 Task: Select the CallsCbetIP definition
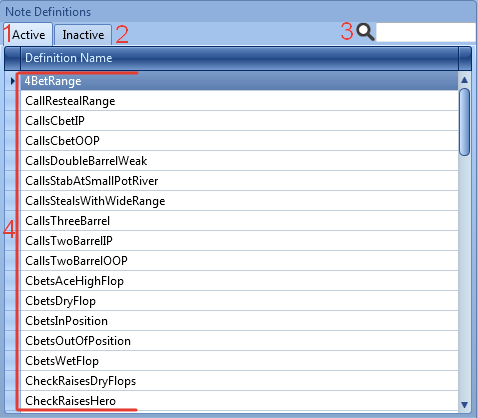(x=239, y=121)
